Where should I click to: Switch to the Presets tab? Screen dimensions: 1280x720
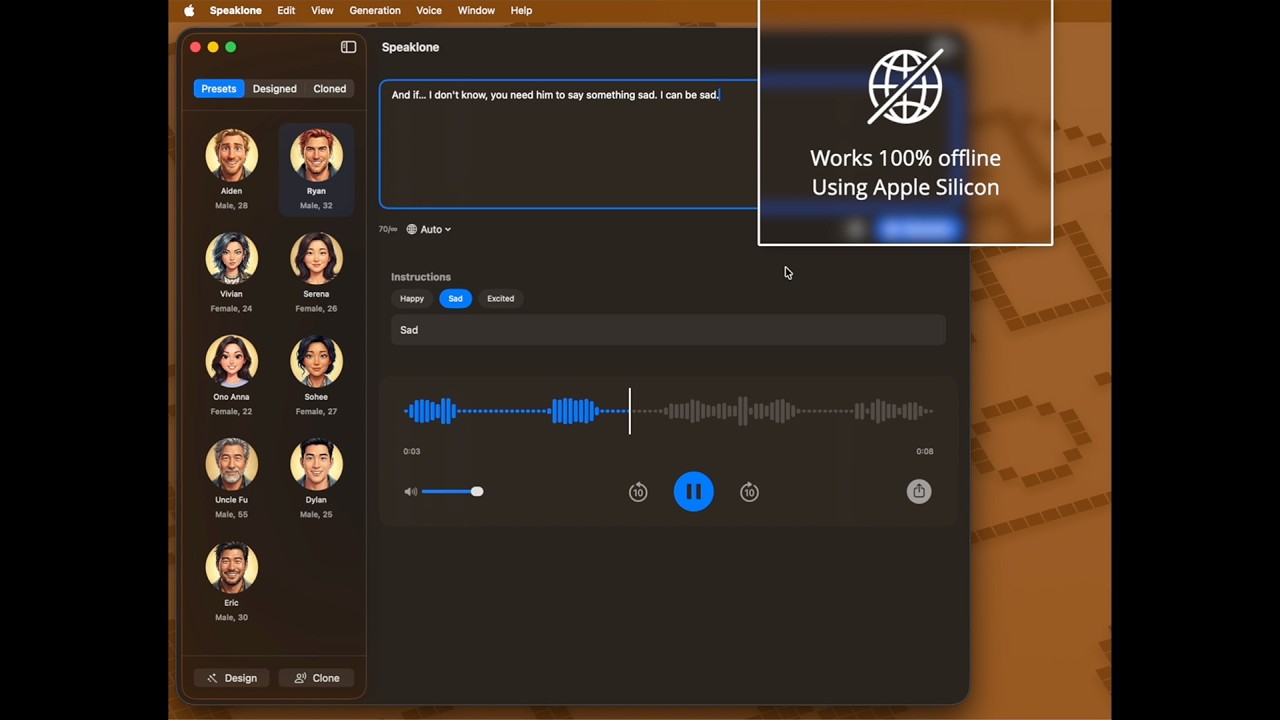(218, 89)
